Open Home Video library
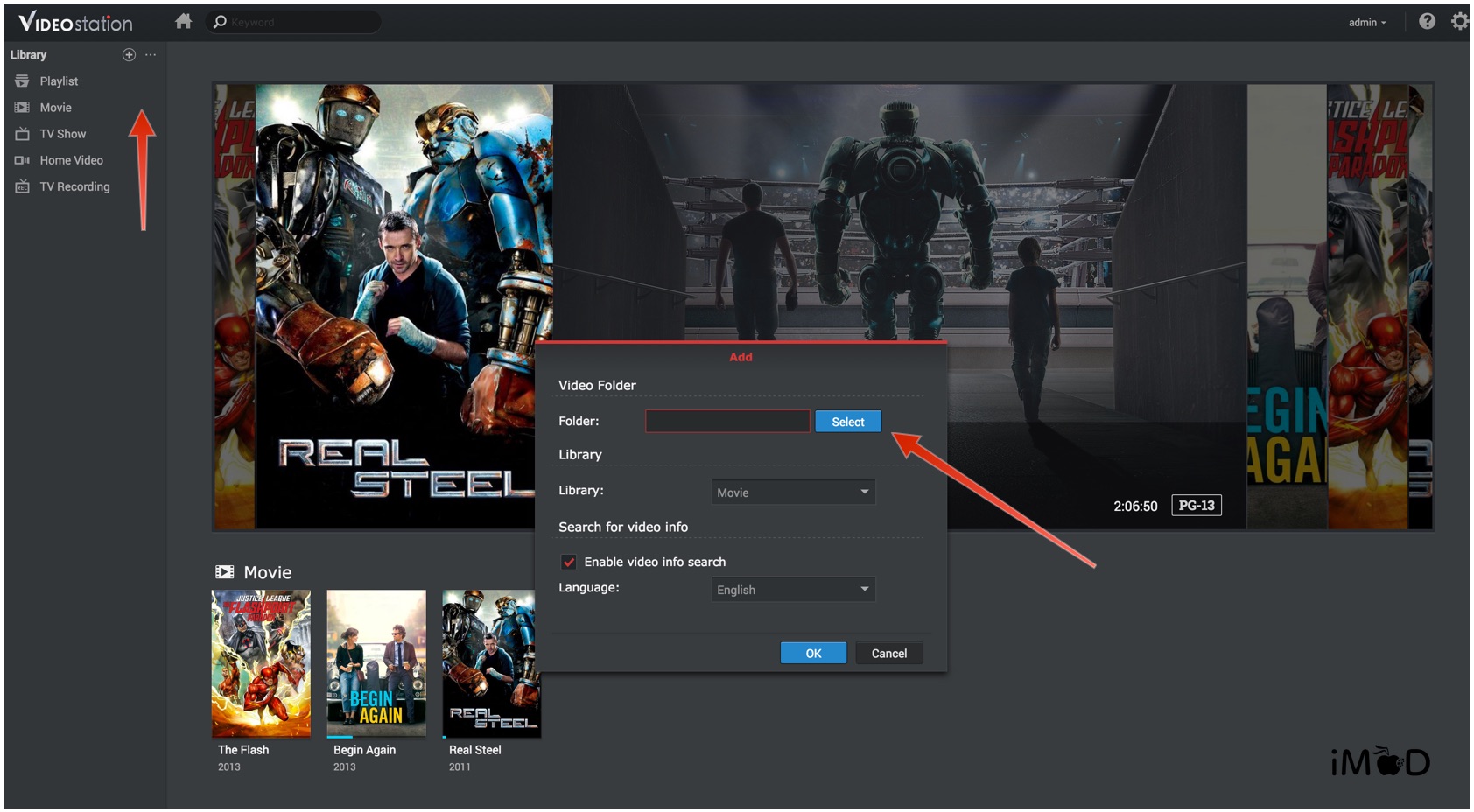Image resolution: width=1474 pixels, height=812 pixels. 72,160
